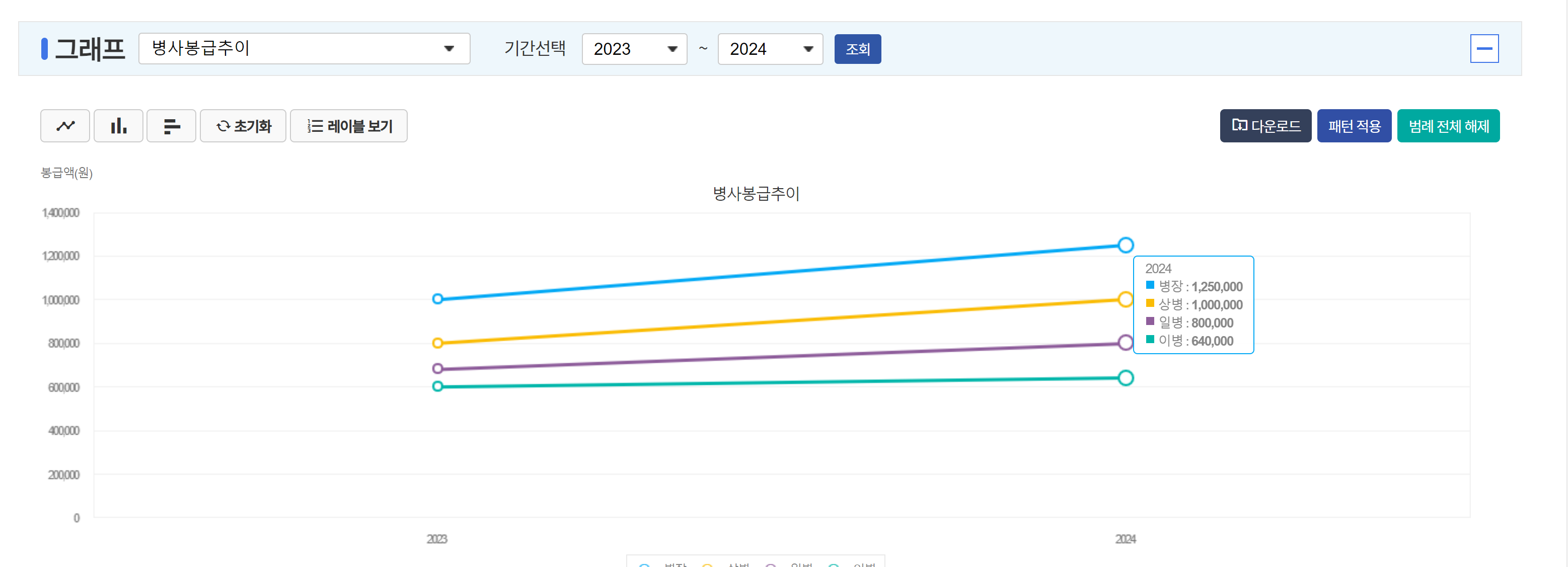Click the 2023 일병 purple data point
The height and width of the screenshot is (567, 1568).
tap(437, 369)
